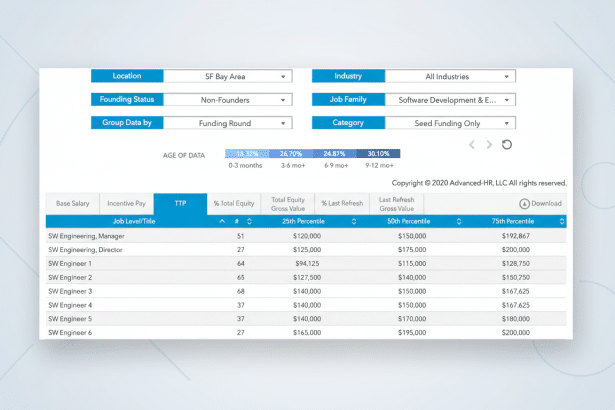Click the 25th Percentile column header

click(x=303, y=221)
